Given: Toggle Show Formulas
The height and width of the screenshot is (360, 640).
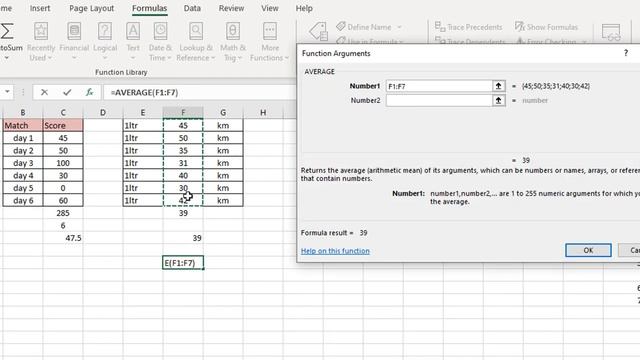Looking at the screenshot, I should pos(546,27).
